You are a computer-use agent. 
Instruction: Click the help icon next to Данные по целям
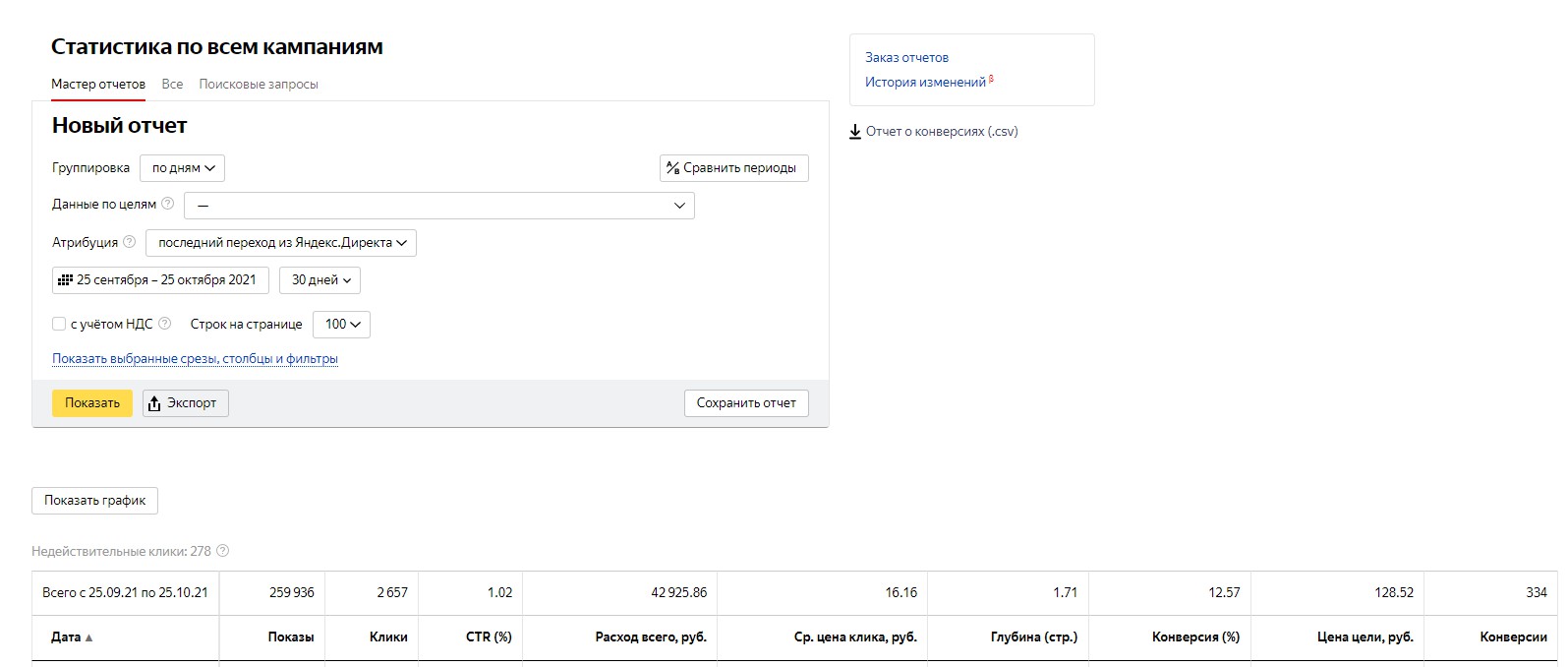[168, 205]
